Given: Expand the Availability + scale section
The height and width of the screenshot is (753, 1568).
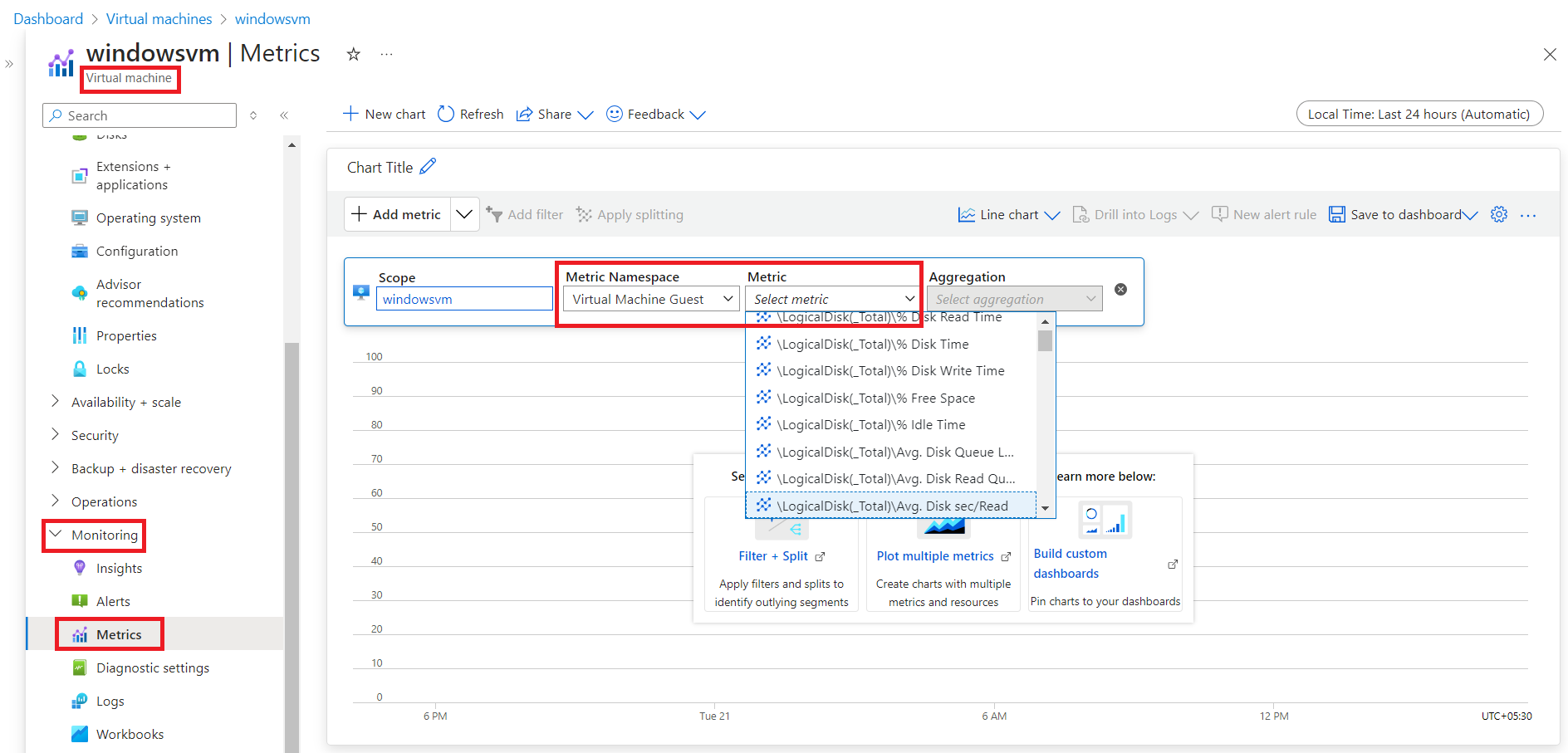Looking at the screenshot, I should coord(56,401).
